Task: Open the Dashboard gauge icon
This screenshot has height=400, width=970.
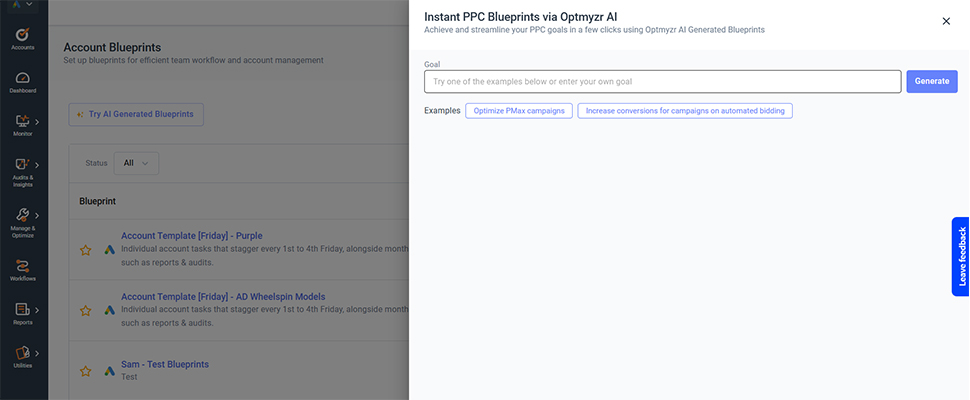Action: [x=22, y=78]
